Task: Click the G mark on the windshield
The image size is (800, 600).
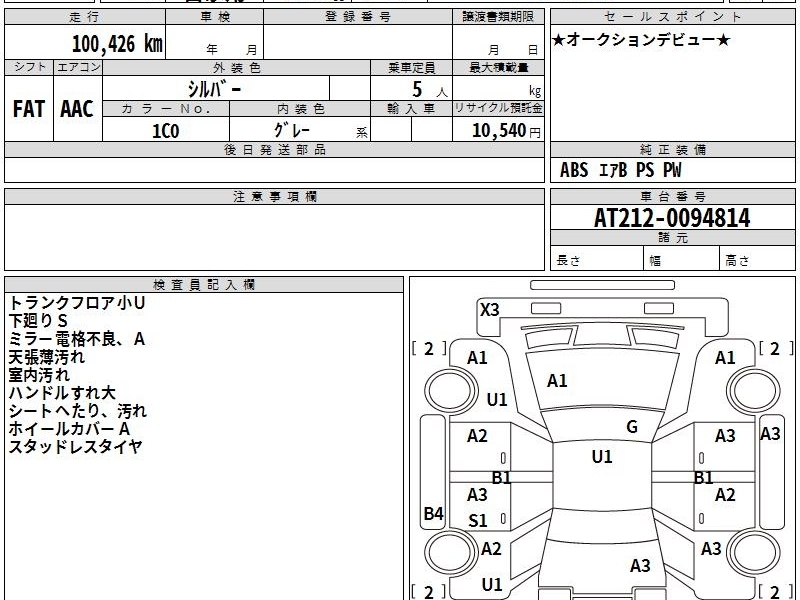Action: (632, 427)
